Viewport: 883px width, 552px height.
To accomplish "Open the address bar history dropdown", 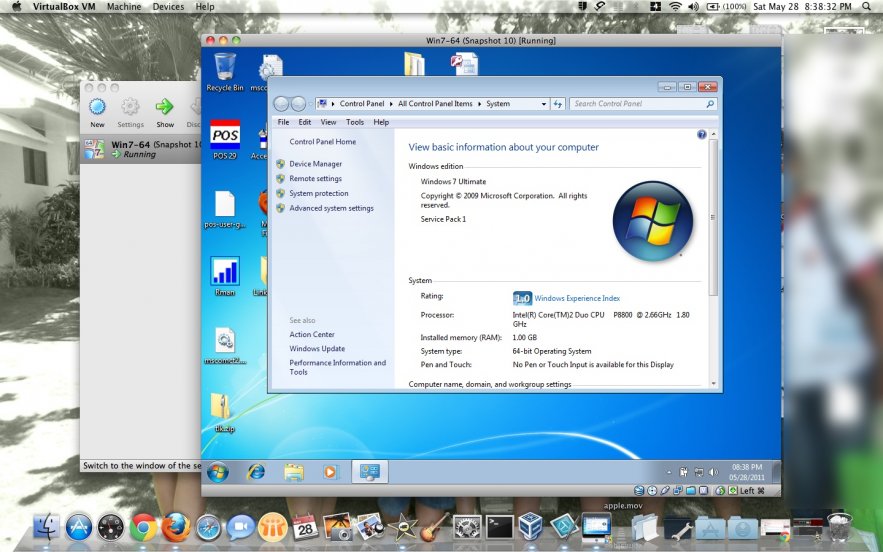I will coord(543,104).
